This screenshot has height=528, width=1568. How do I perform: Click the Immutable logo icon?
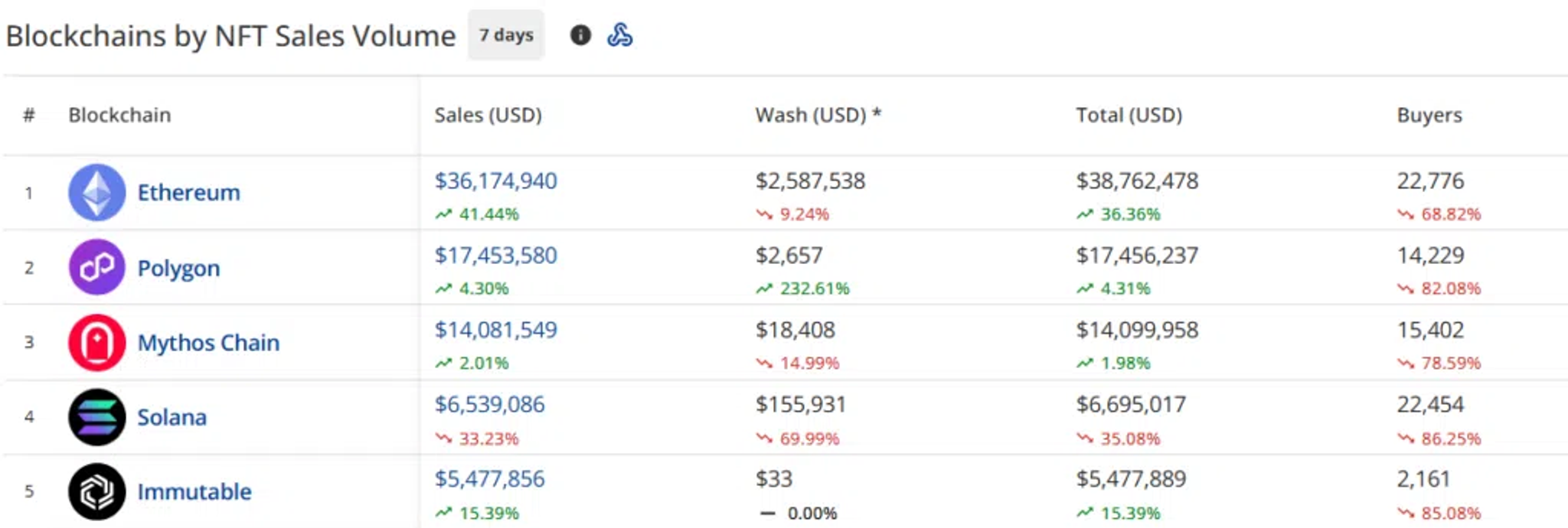[97, 491]
